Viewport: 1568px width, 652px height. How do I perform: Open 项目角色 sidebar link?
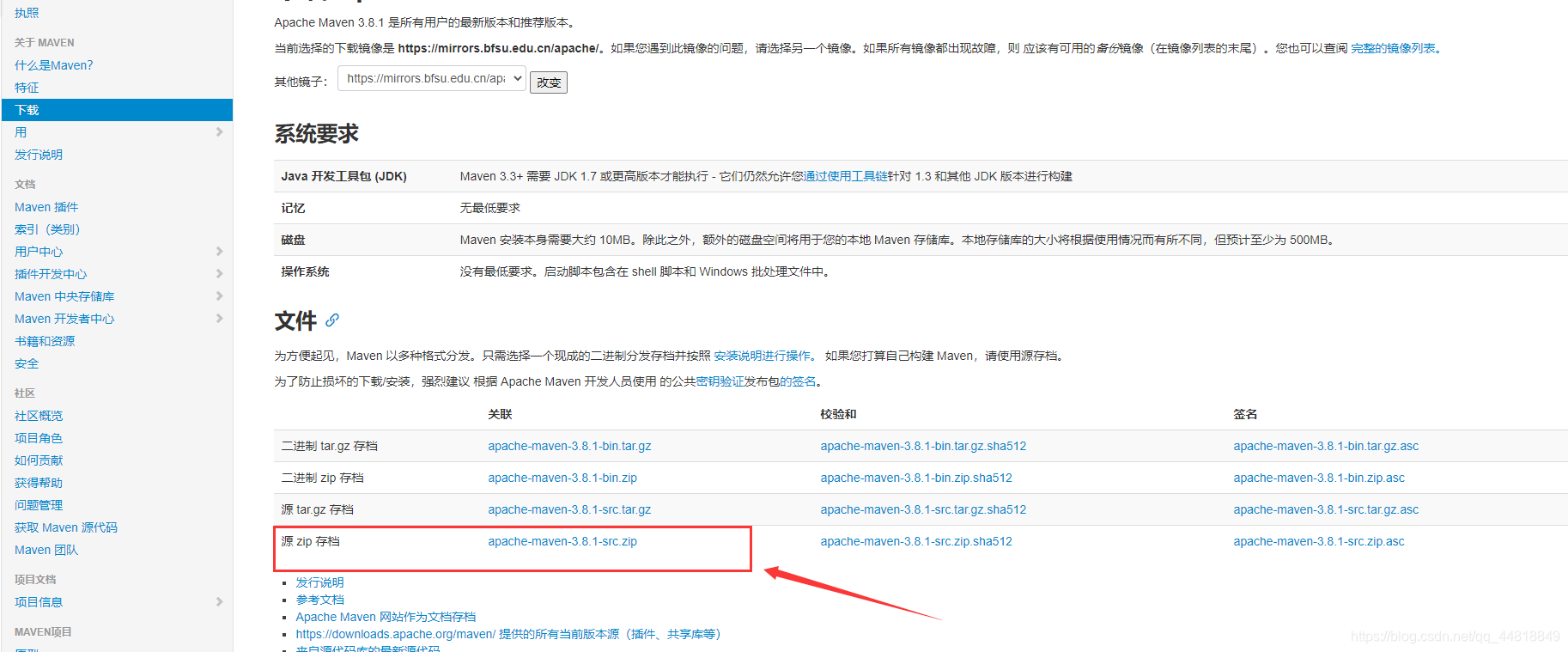(x=39, y=438)
